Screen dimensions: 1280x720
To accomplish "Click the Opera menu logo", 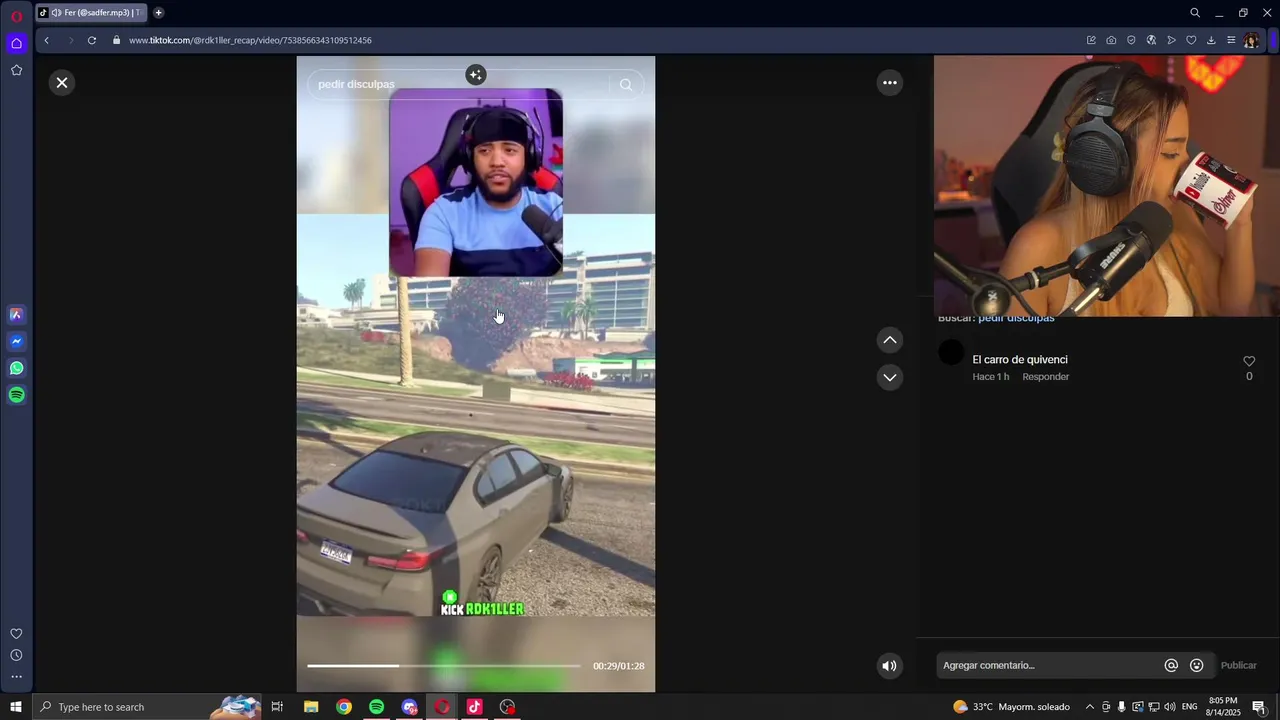I will tap(16, 16).
